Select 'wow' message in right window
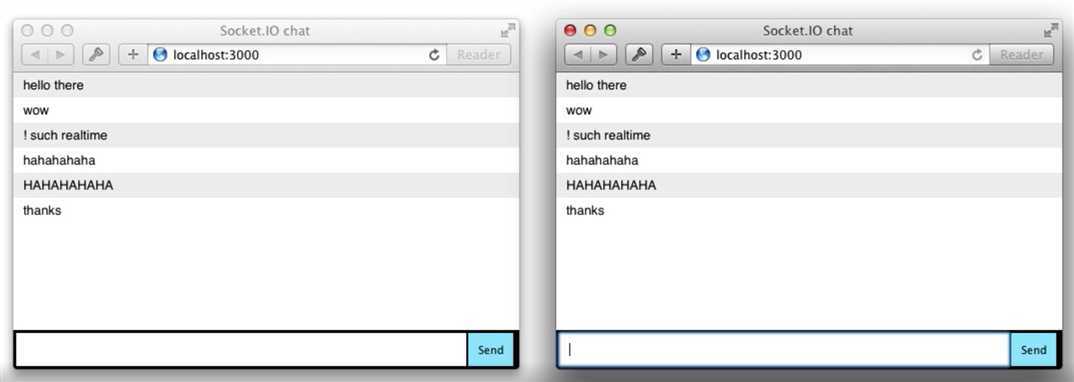Screen dimensions: 1074x382 [809, 110]
